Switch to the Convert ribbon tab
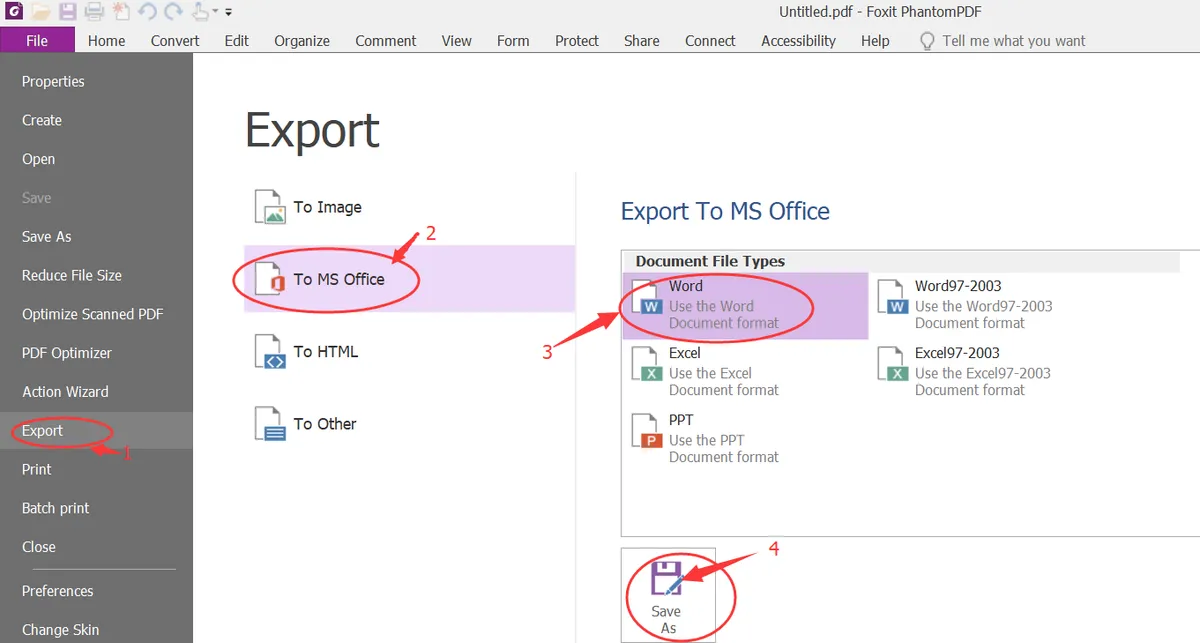 (x=175, y=41)
